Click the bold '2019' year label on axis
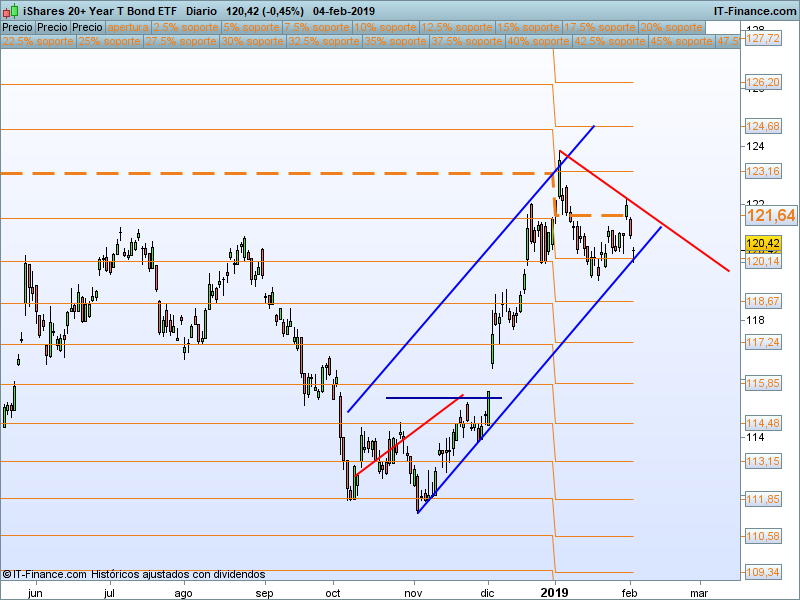Image resolution: width=800 pixels, height=600 pixels. click(554, 592)
